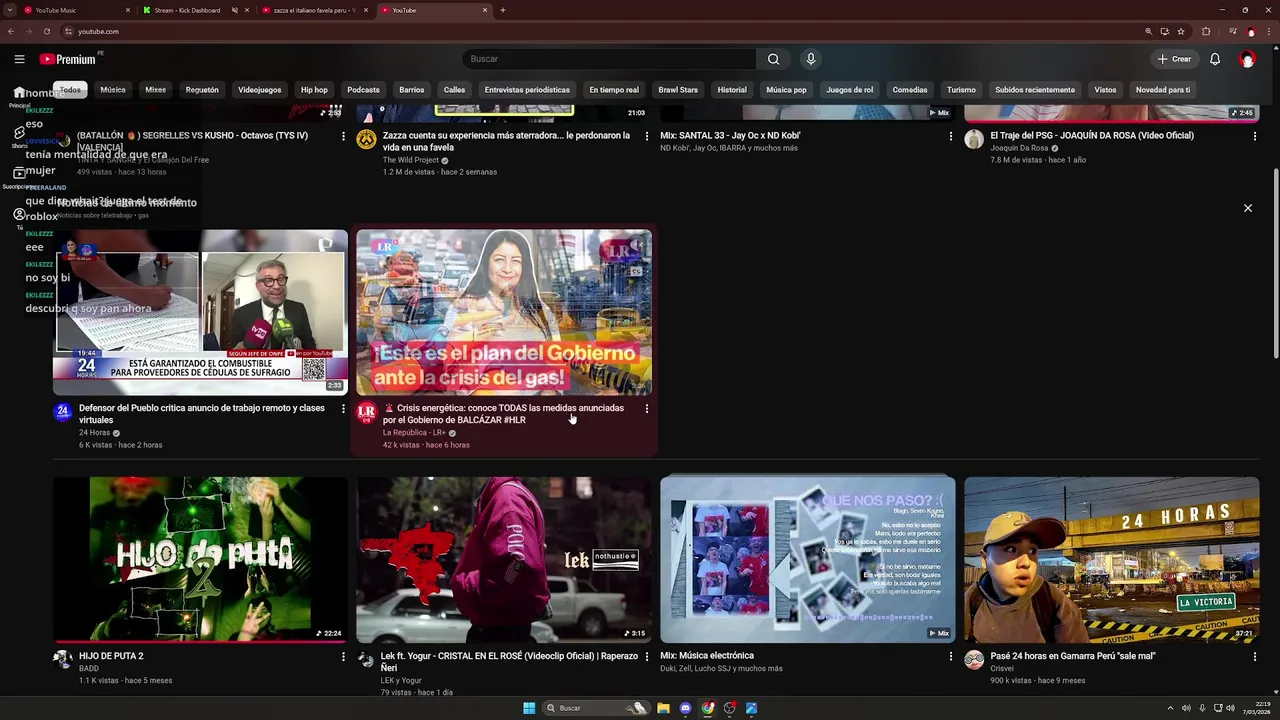This screenshot has width=1280, height=720.
Task: Select the Videojuegos filter chip
Action: click(260, 90)
